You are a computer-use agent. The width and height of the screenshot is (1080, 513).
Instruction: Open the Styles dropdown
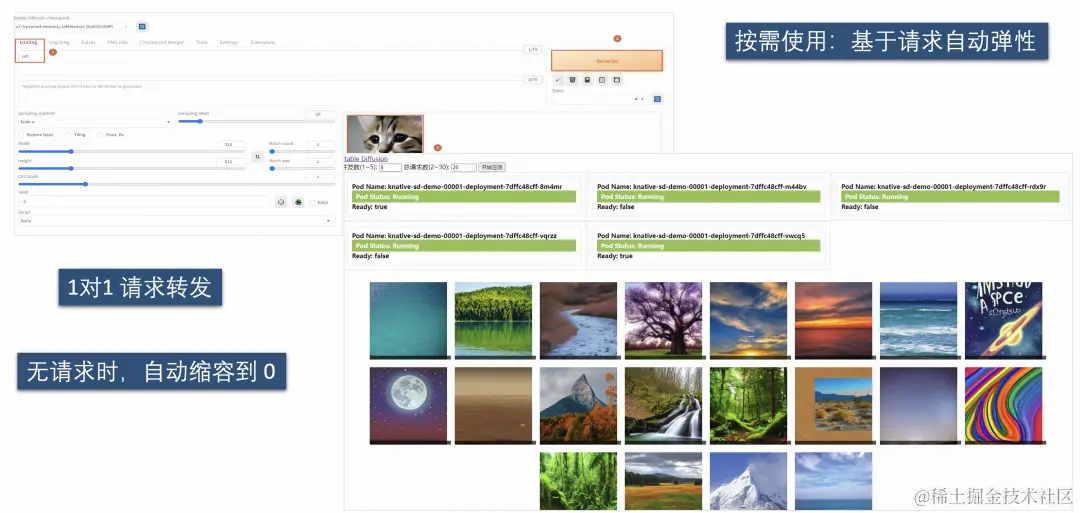[599, 99]
